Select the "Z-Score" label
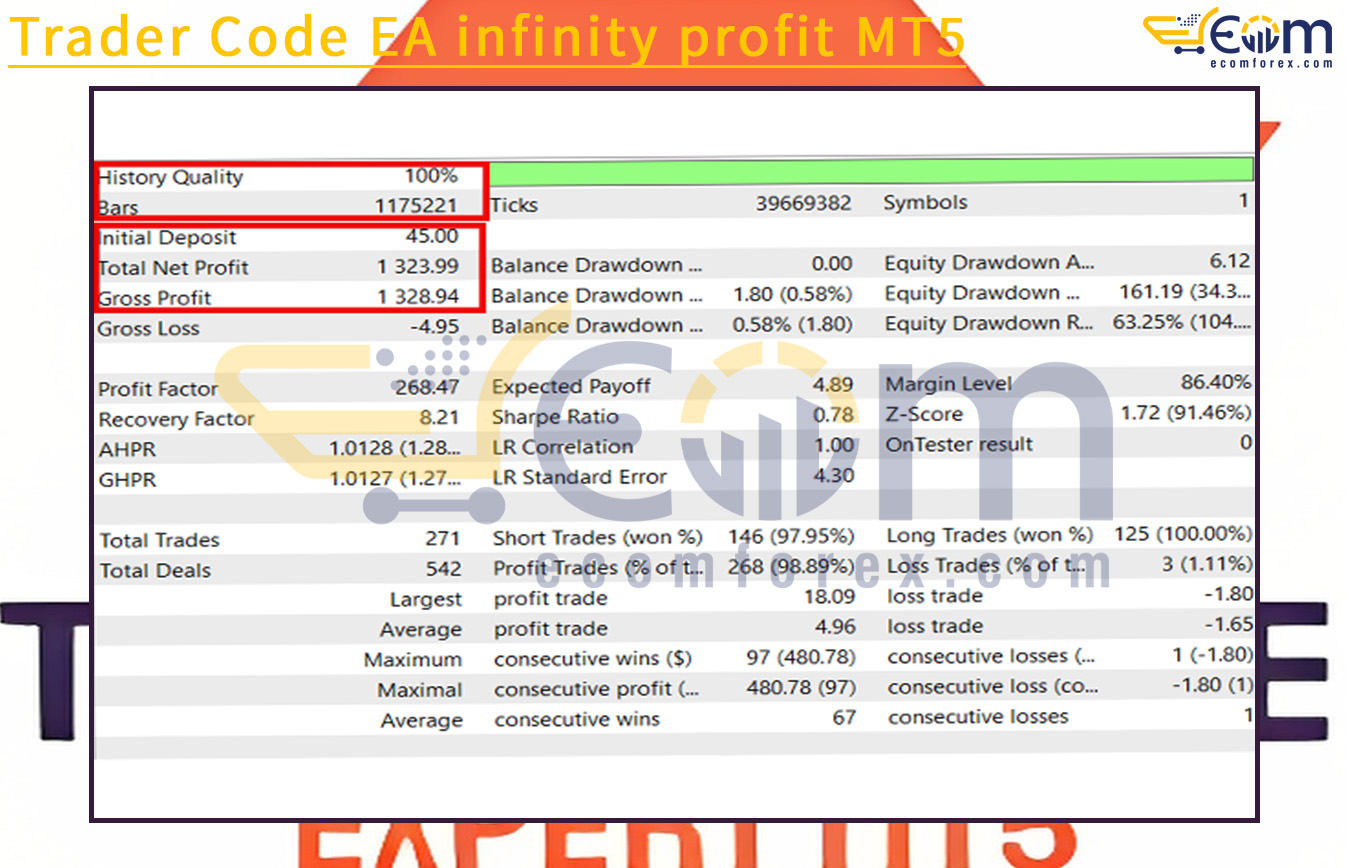This screenshot has width=1346, height=868. click(924, 414)
